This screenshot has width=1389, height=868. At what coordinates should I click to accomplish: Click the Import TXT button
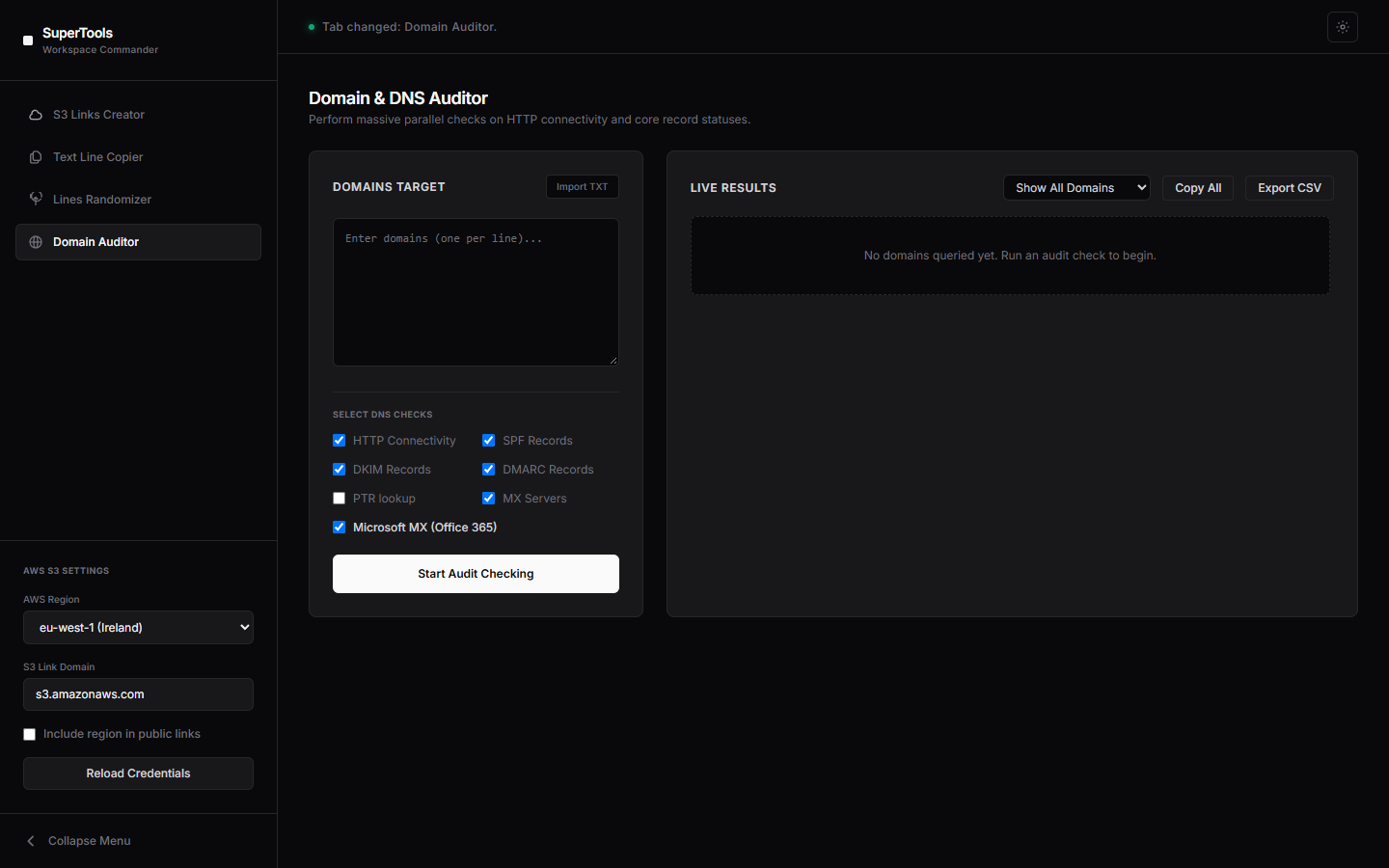[583, 187]
